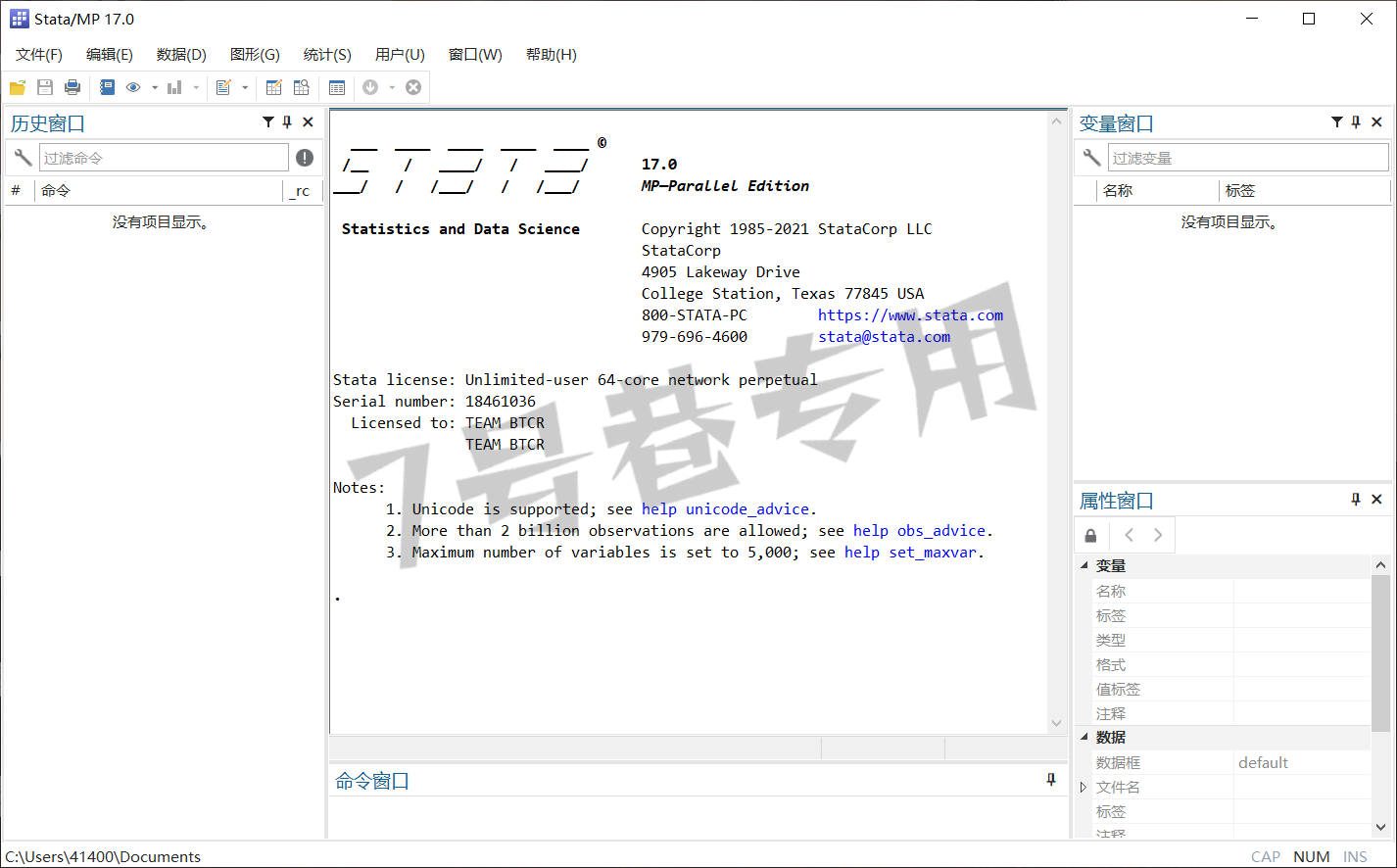Pin the History window
The height and width of the screenshot is (868, 1397).
[287, 121]
